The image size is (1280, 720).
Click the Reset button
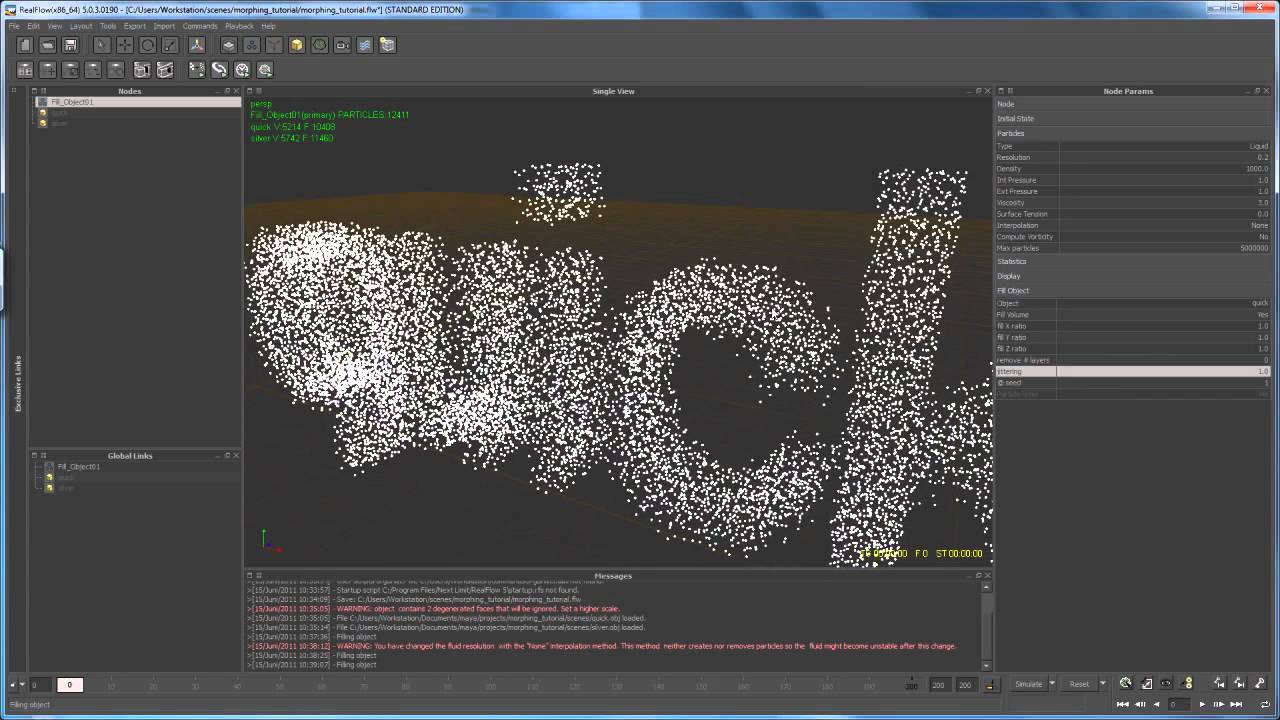[1079, 684]
